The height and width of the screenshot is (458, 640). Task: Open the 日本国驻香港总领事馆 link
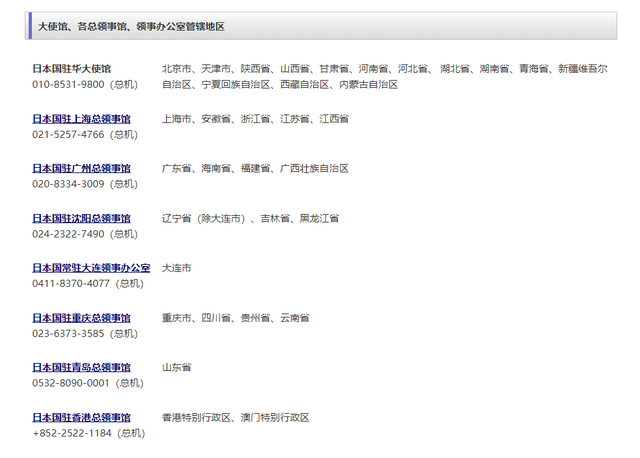click(82, 418)
